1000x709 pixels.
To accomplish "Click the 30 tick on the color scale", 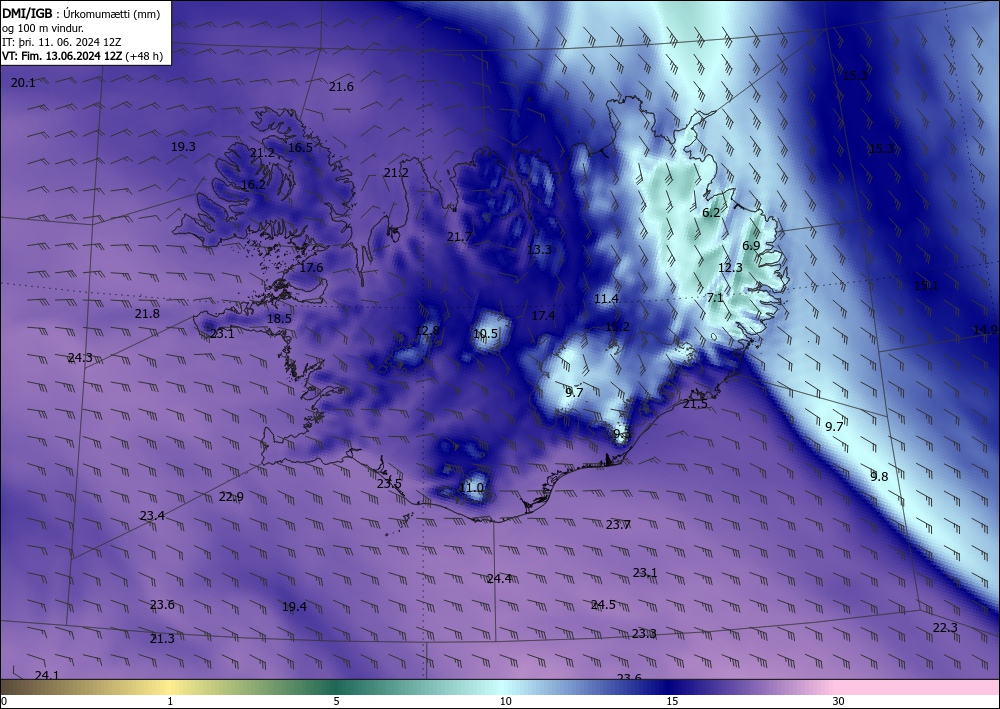I will 839,701.
